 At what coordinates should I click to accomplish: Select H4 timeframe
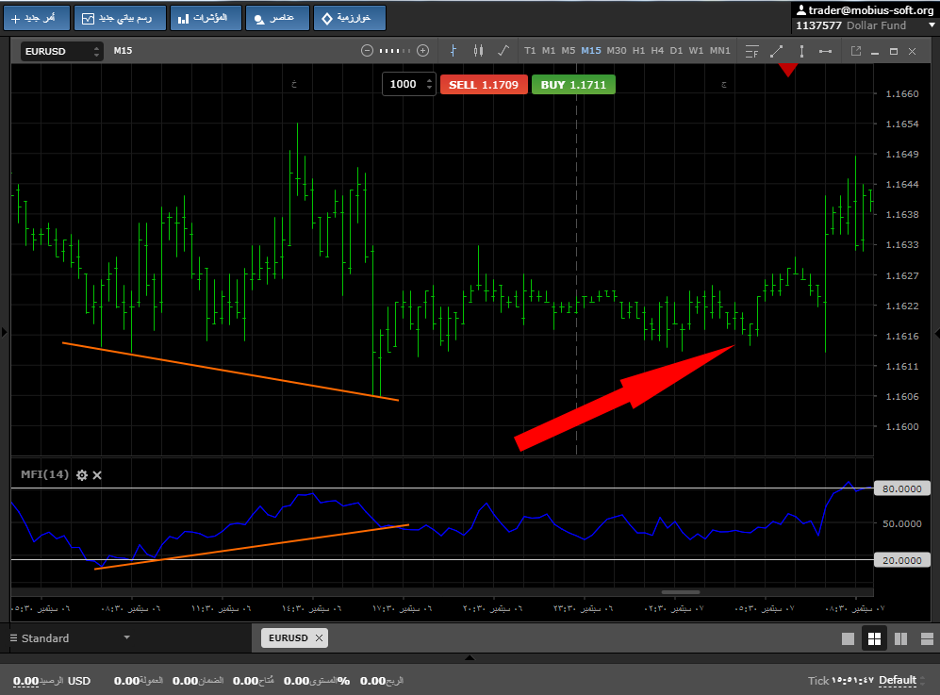pos(657,51)
